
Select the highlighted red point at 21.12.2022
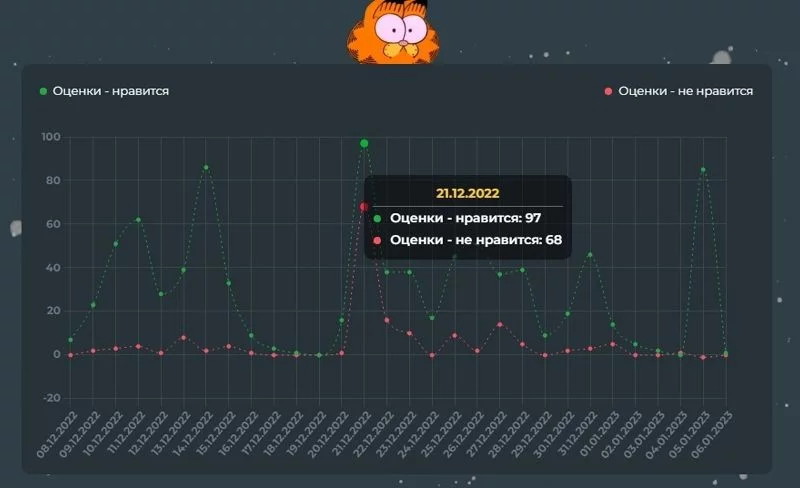coord(364,207)
